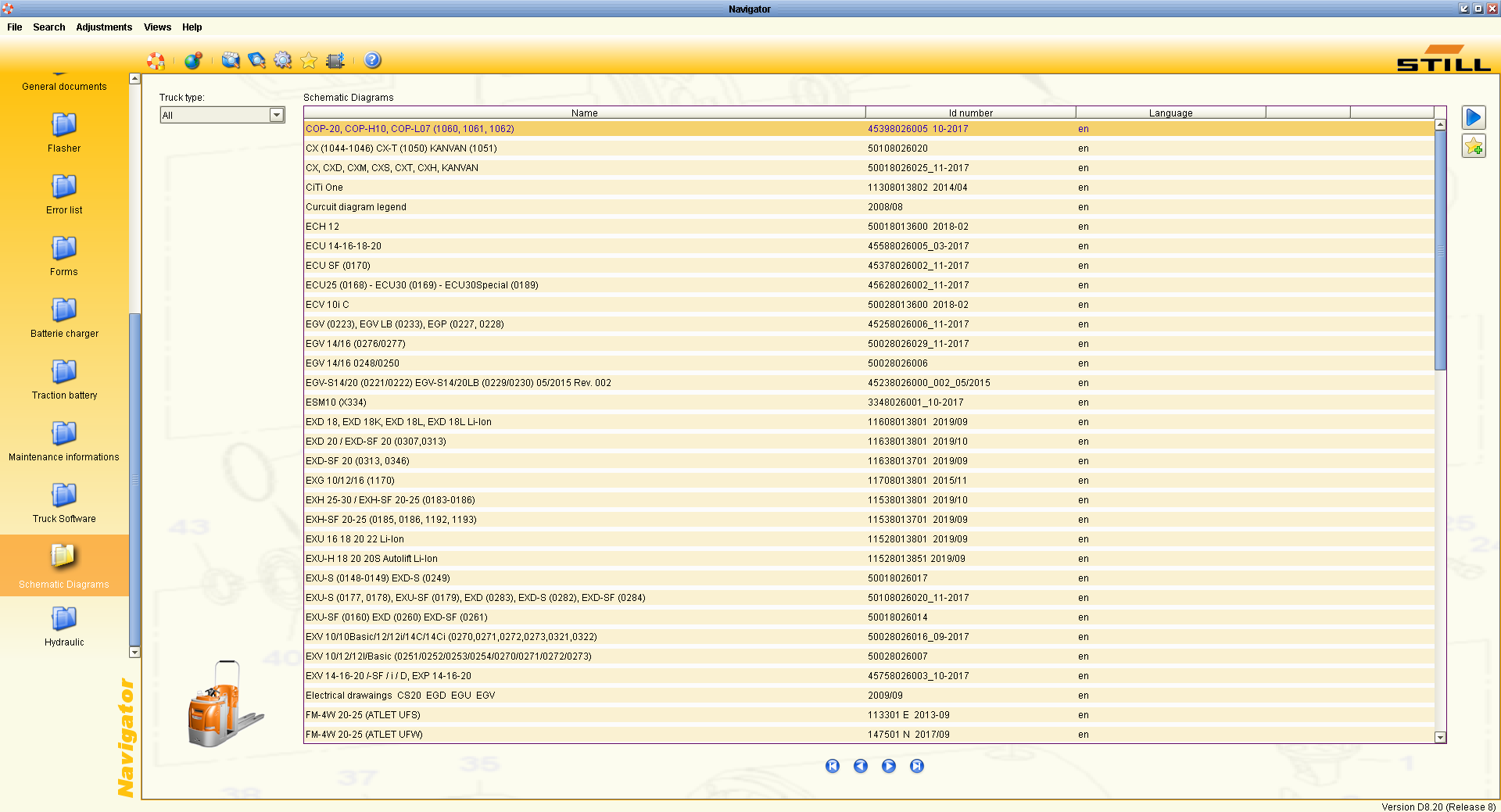Image resolution: width=1501 pixels, height=812 pixels.
Task: Select the COP-20, COP-H10, COP-L07 row
Action: 869,129
